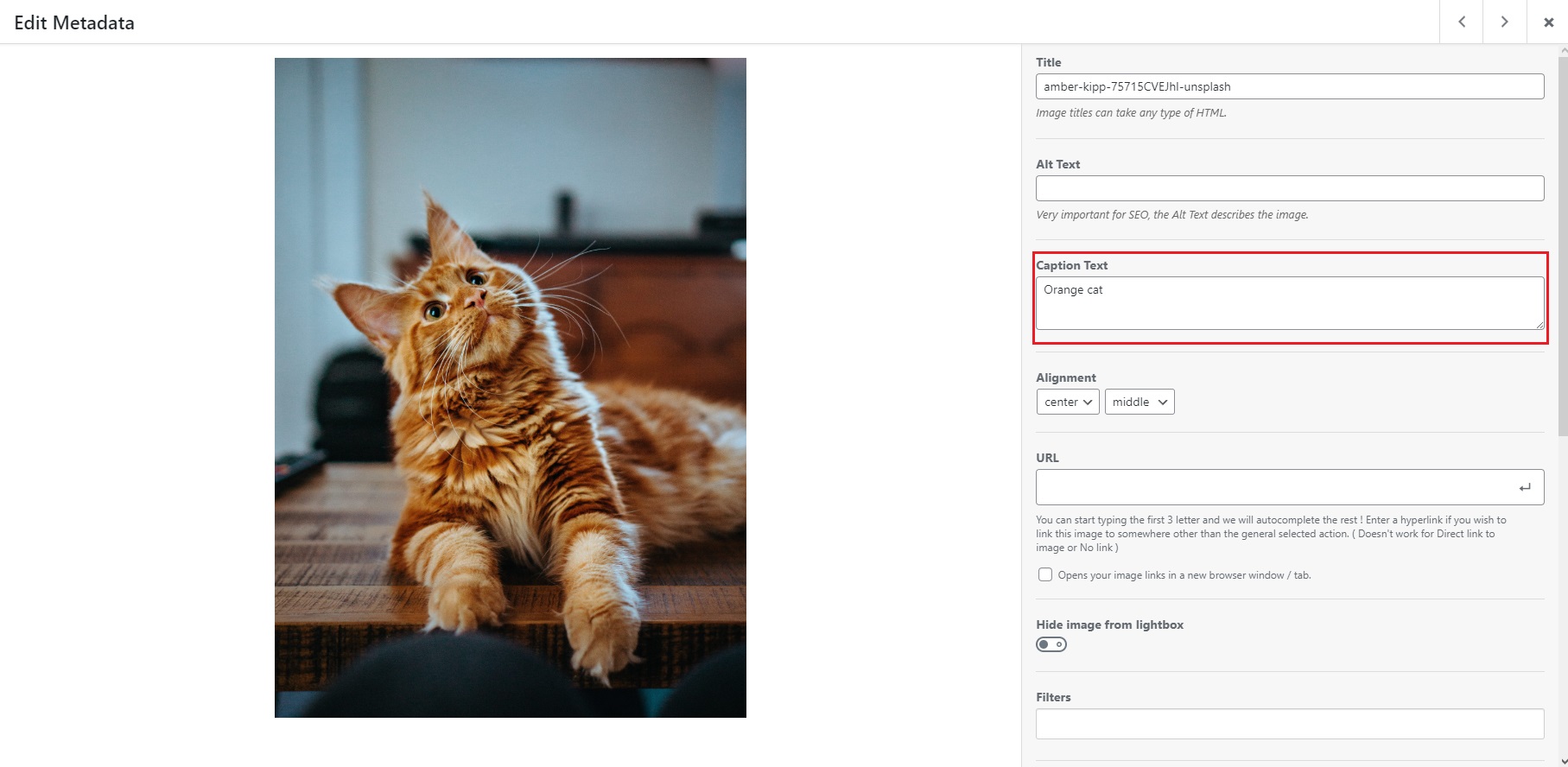The width and height of the screenshot is (1568, 767).
Task: Click the Alignment section label
Action: 1065,377
